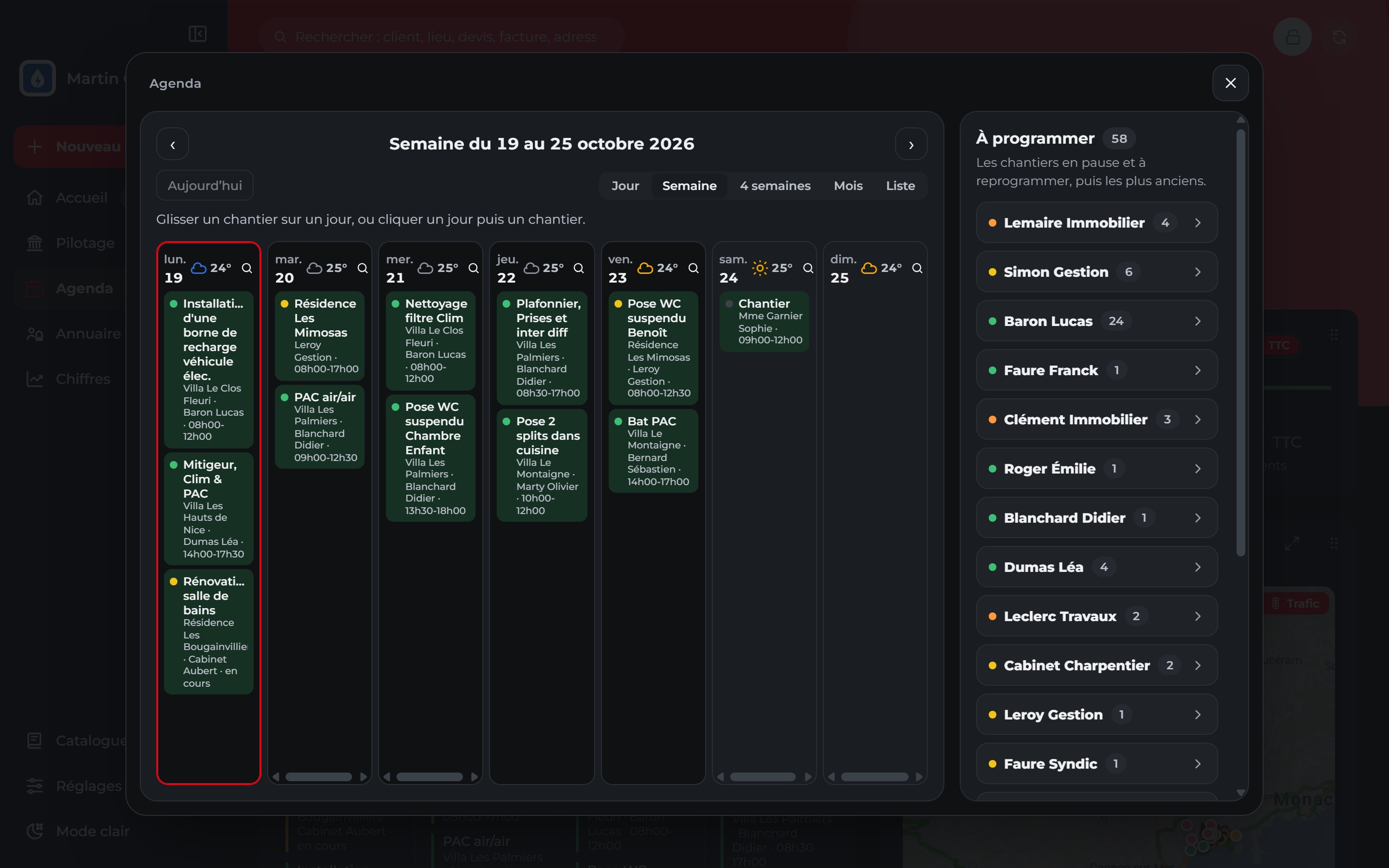Open Chantier Mme Garnier Sophie card
This screenshot has width=1389, height=868.
(764, 322)
